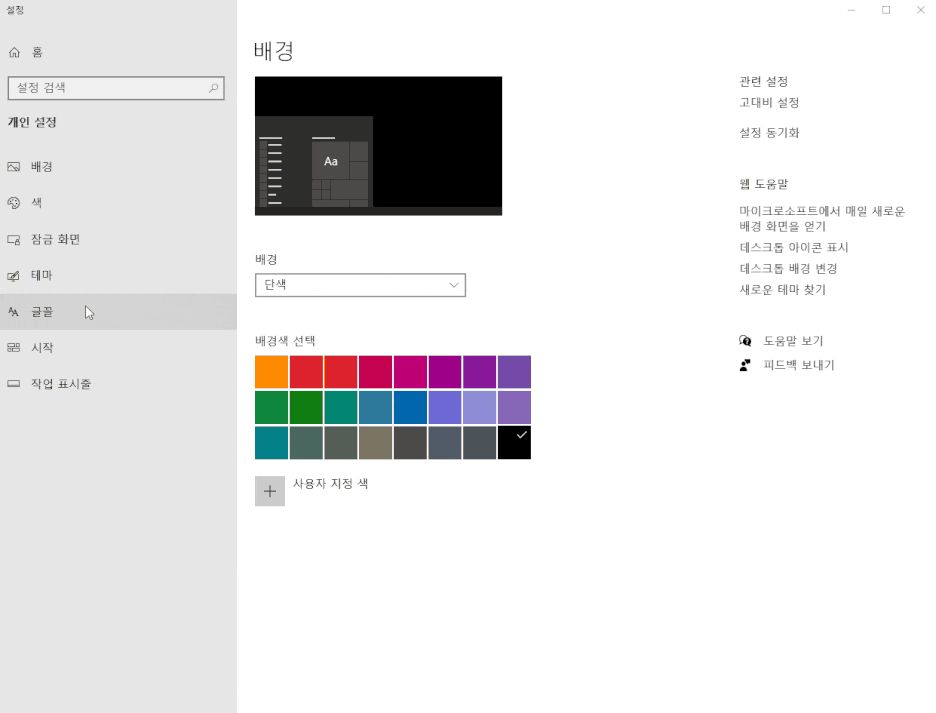Click the 테마 theme brush icon
Screen dimensions: 936x713
[14, 275]
